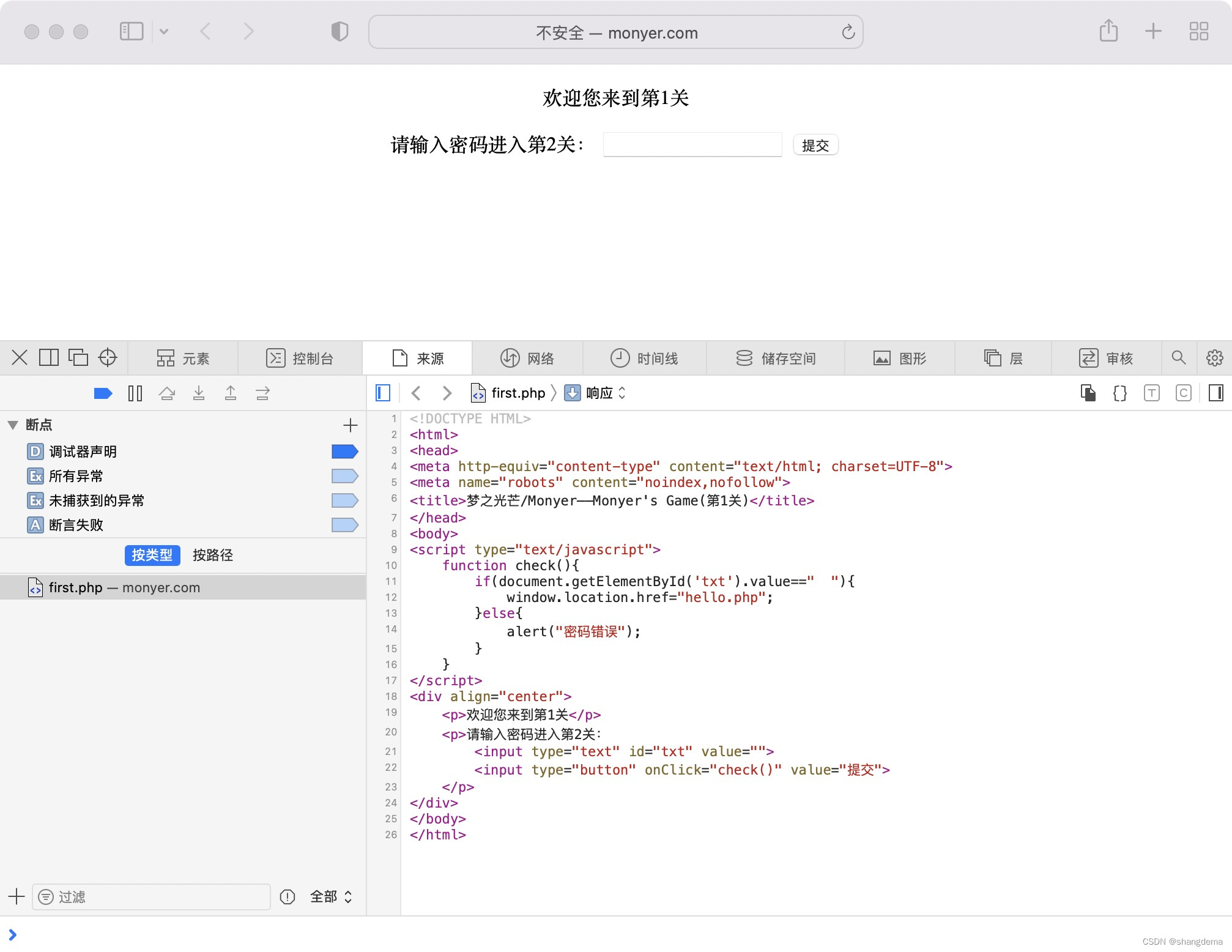
Task: Click the pretty print braces icon
Action: (x=1119, y=393)
